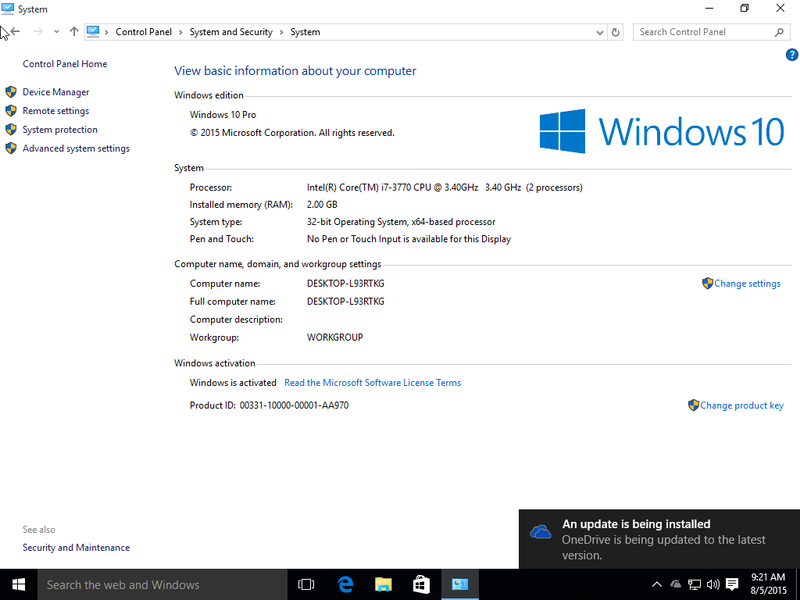Select the '2.00 GB' installed memory value
This screenshot has width=800, height=600.
point(322,205)
